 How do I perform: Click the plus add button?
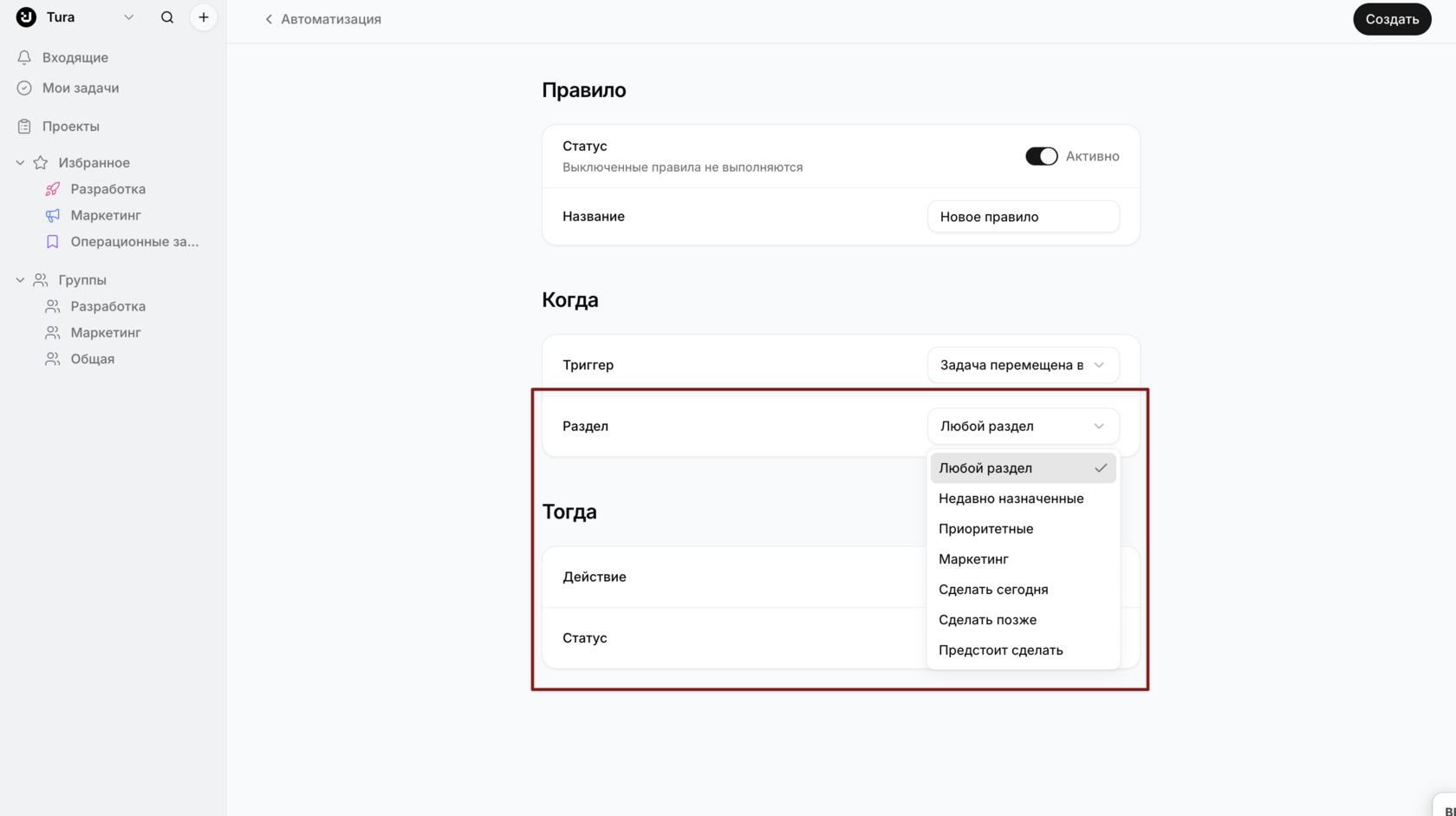pyautogui.click(x=204, y=17)
